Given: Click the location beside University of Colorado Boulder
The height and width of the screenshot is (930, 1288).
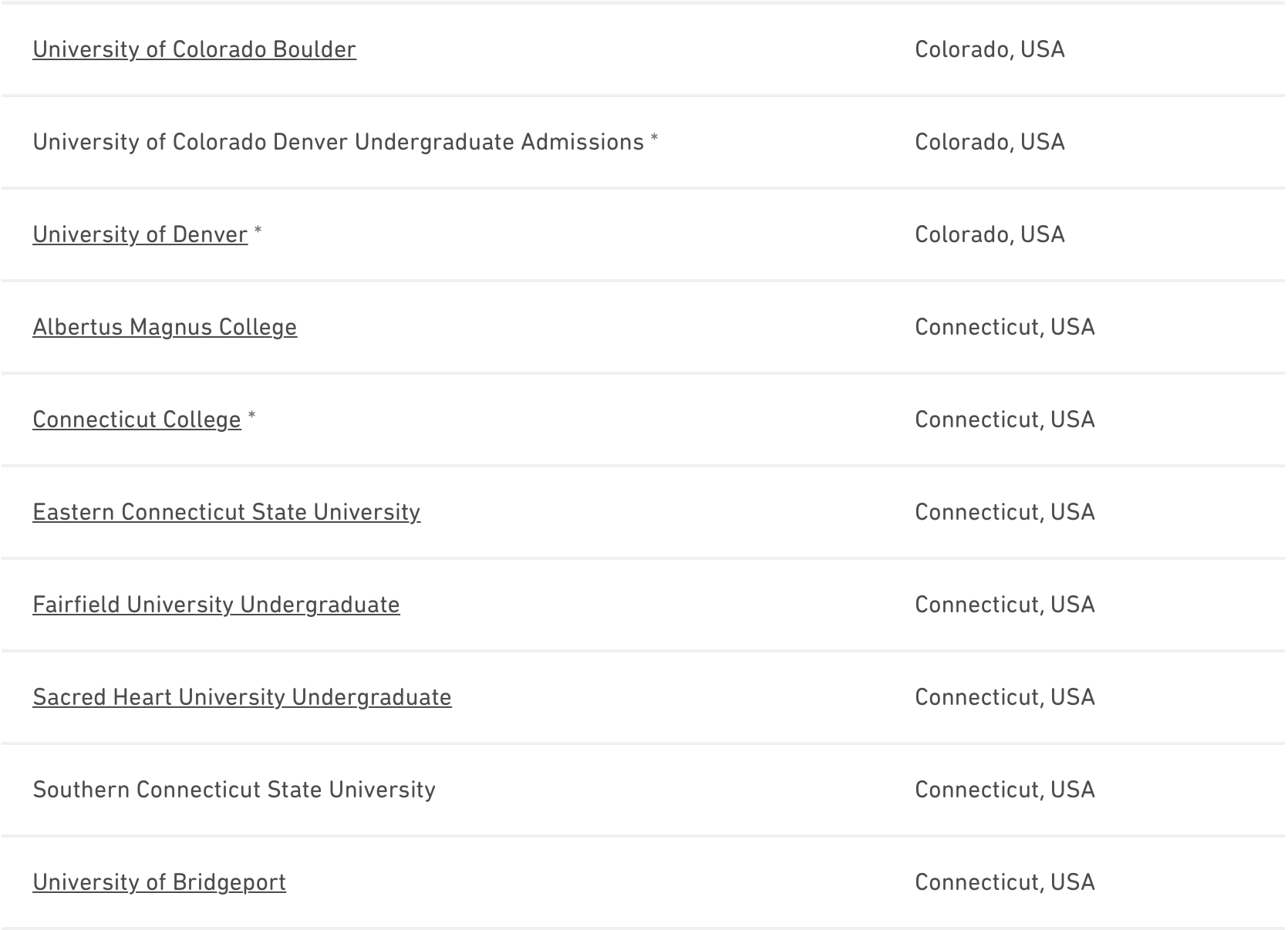Looking at the screenshot, I should 990,49.
